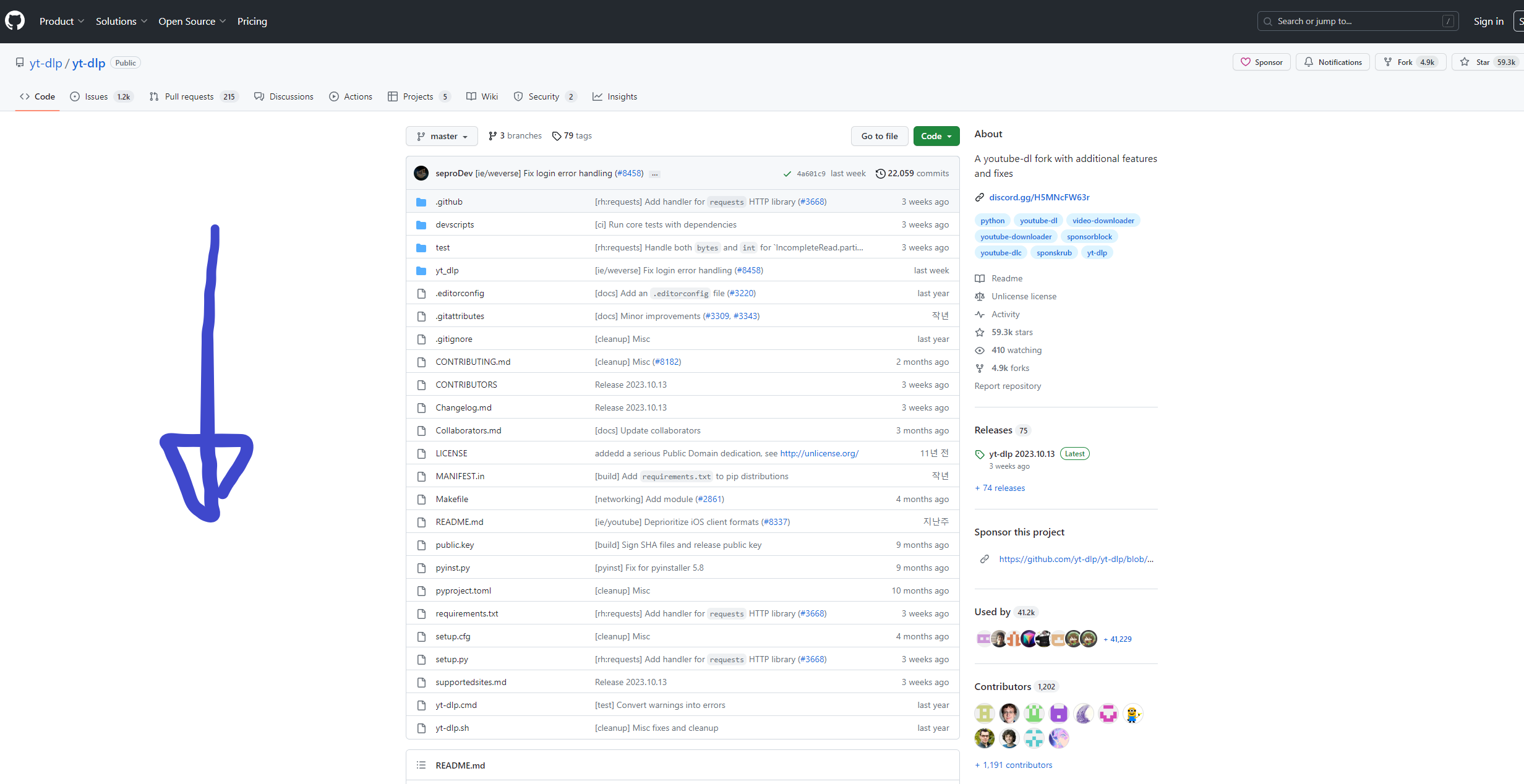Click the commit history clock icon

pyautogui.click(x=880, y=174)
